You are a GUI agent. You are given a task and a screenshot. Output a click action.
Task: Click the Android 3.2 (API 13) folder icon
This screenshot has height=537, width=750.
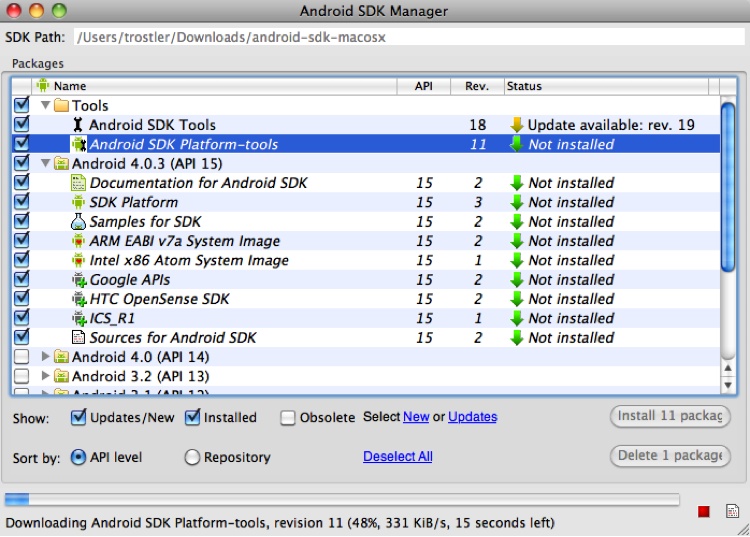pyautogui.click(x=61, y=376)
